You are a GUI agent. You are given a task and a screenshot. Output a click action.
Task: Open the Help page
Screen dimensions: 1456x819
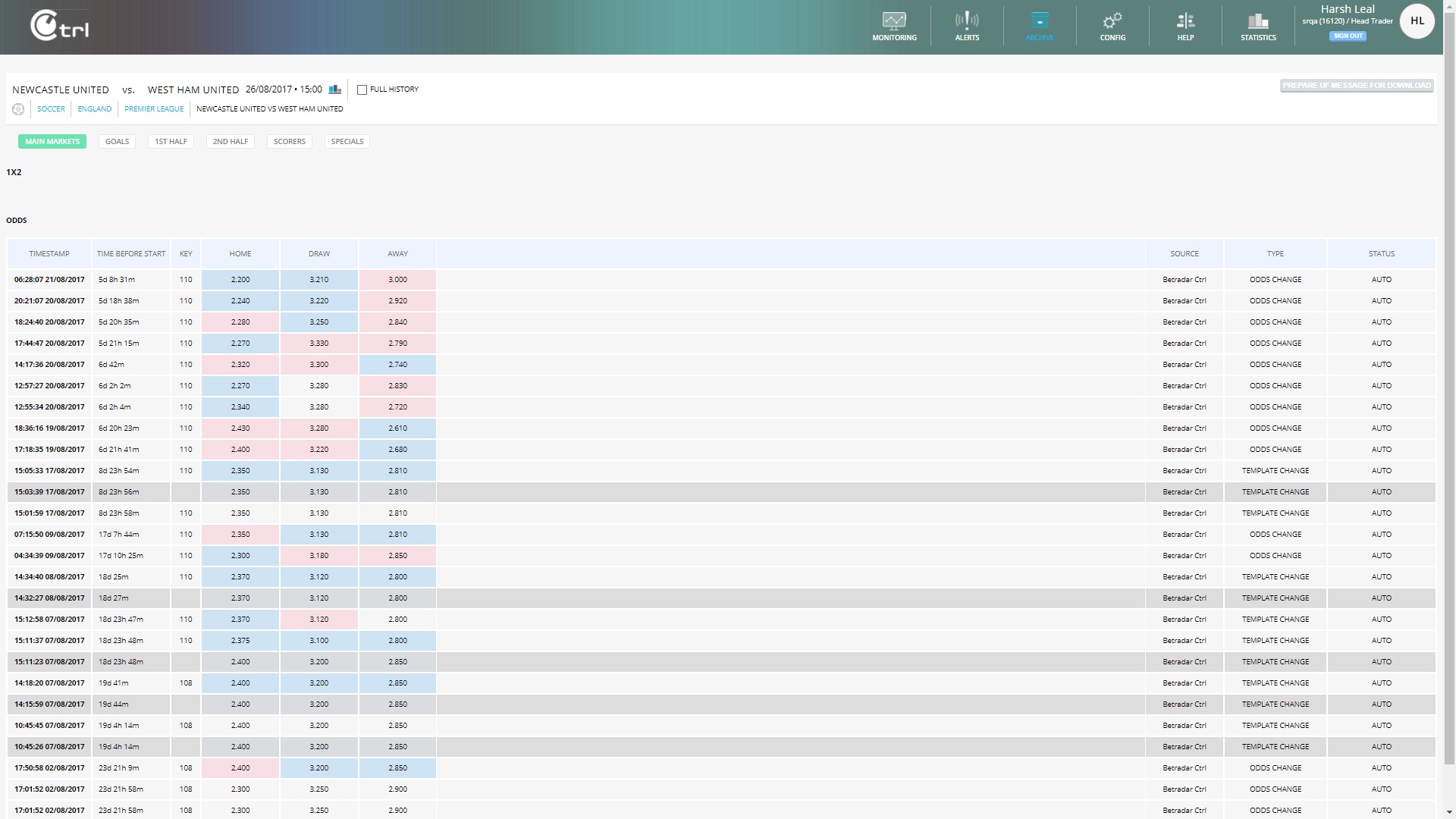click(1185, 27)
